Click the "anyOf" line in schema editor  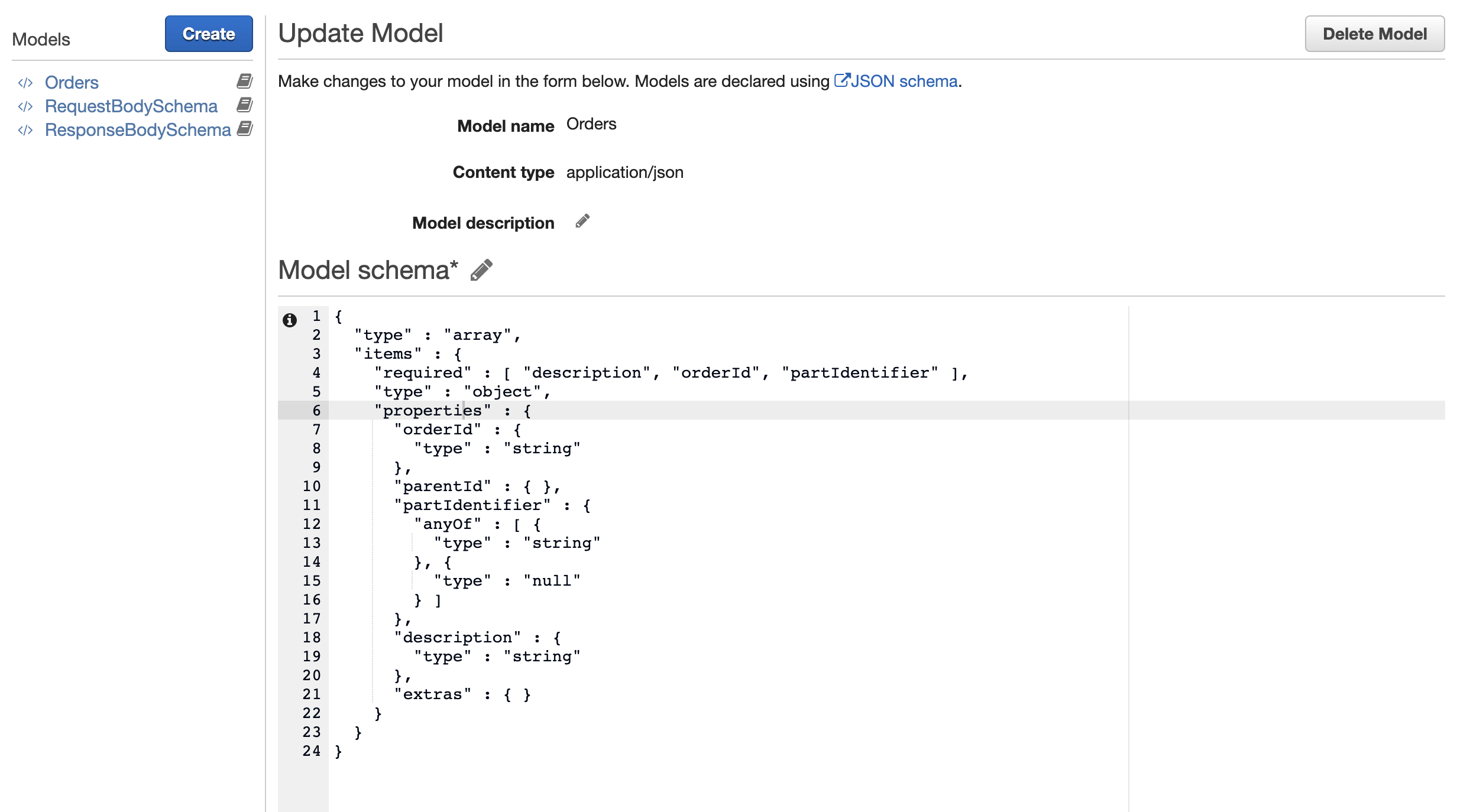point(448,524)
